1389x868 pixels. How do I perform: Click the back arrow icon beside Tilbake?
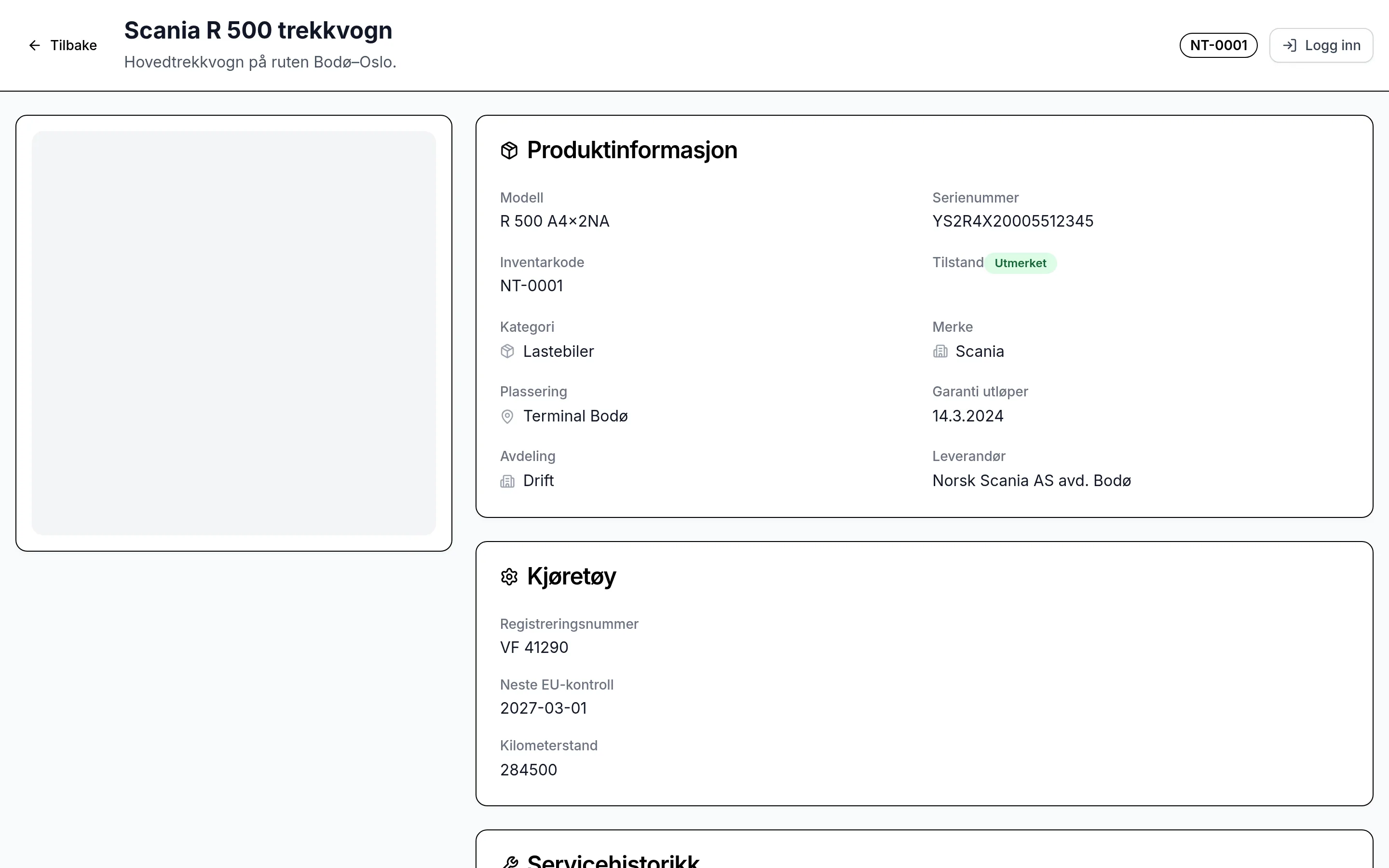(34, 45)
